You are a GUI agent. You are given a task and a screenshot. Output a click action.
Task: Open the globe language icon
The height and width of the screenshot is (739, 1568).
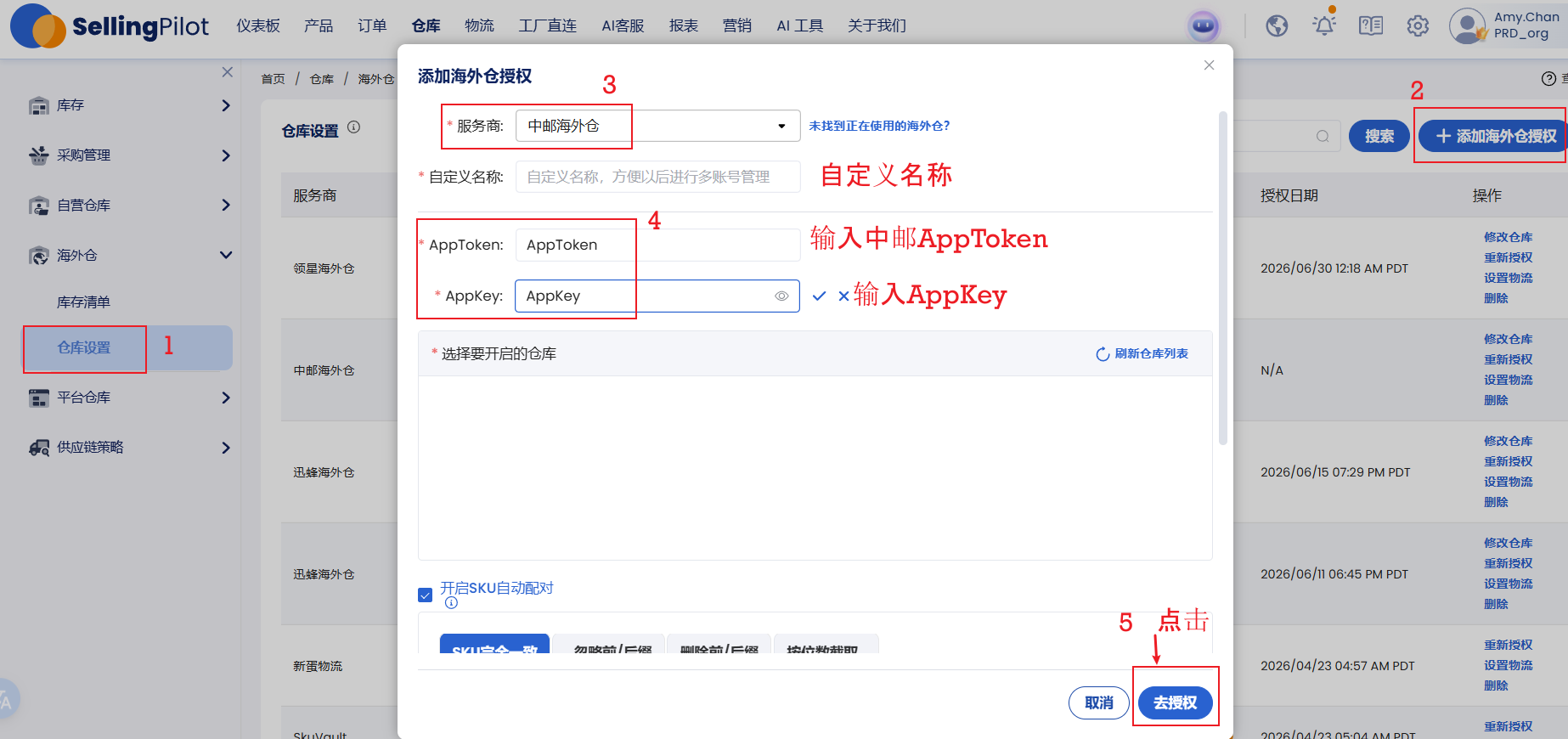pyautogui.click(x=1277, y=26)
